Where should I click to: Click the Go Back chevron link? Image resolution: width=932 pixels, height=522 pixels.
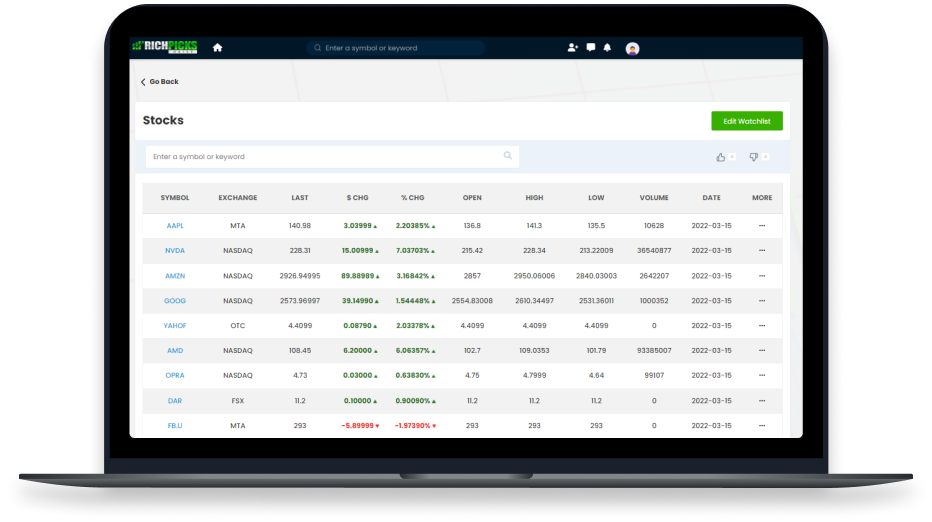tap(159, 81)
